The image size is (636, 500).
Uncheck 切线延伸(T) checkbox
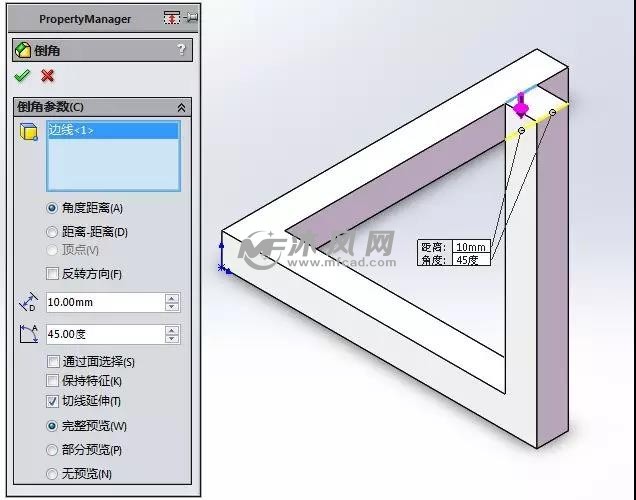[52, 401]
